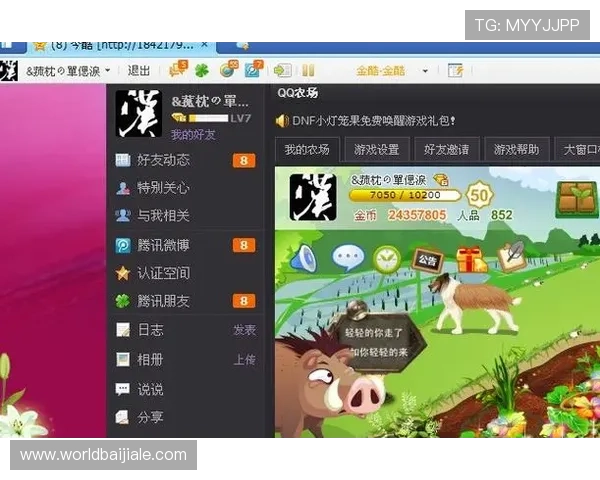Image resolution: width=600 pixels, height=480 pixels.
Task: Click the sidebar profile avatar image
Action: 139,113
